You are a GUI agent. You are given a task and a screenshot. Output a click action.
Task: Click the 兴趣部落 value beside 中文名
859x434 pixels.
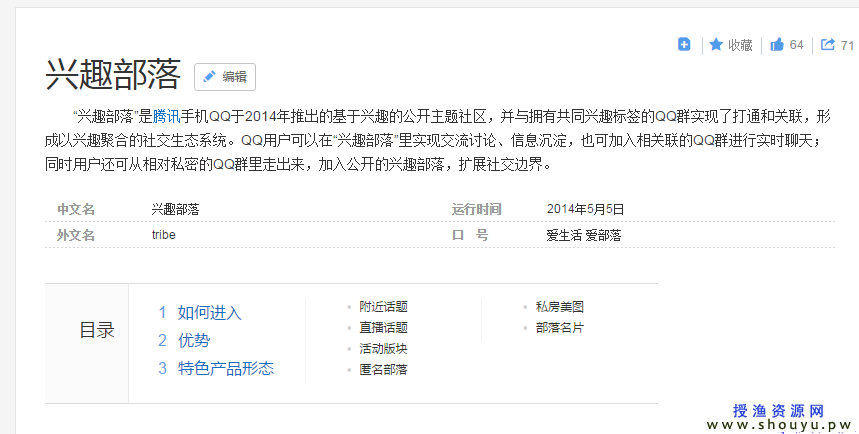(175, 209)
